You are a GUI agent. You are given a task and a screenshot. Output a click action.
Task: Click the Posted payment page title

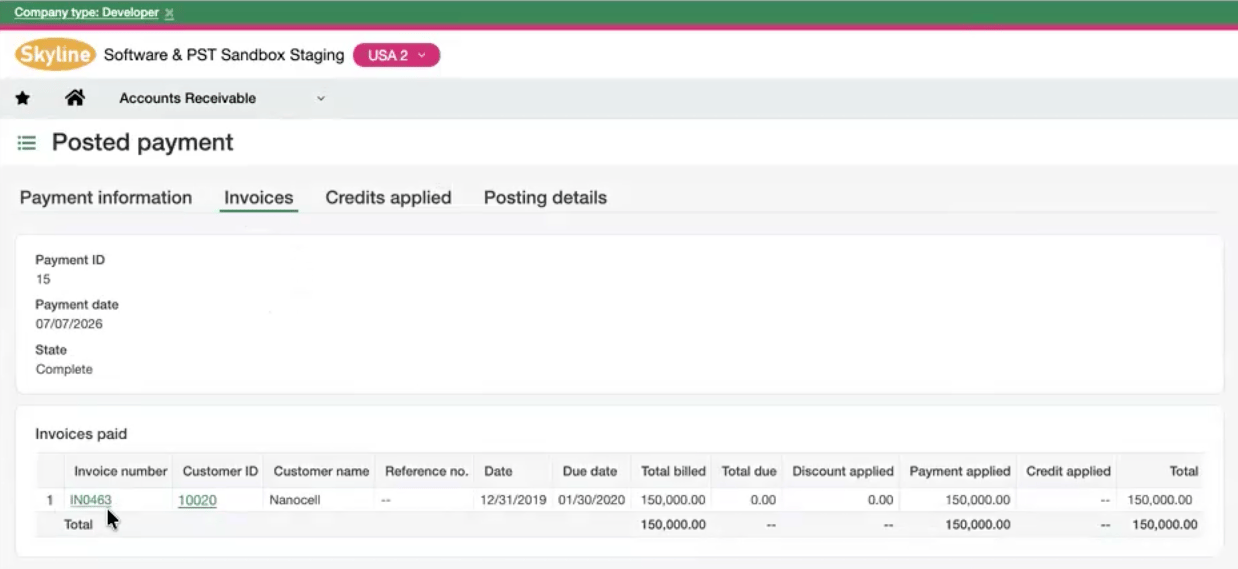(143, 142)
